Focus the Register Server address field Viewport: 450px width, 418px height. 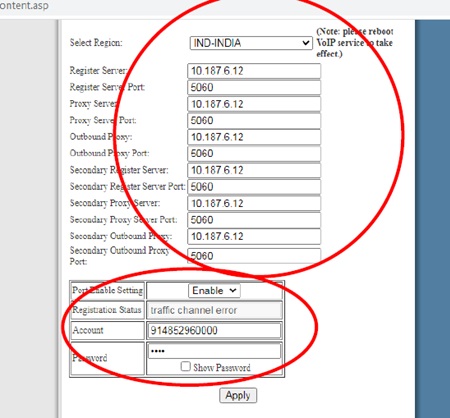[x=254, y=71]
